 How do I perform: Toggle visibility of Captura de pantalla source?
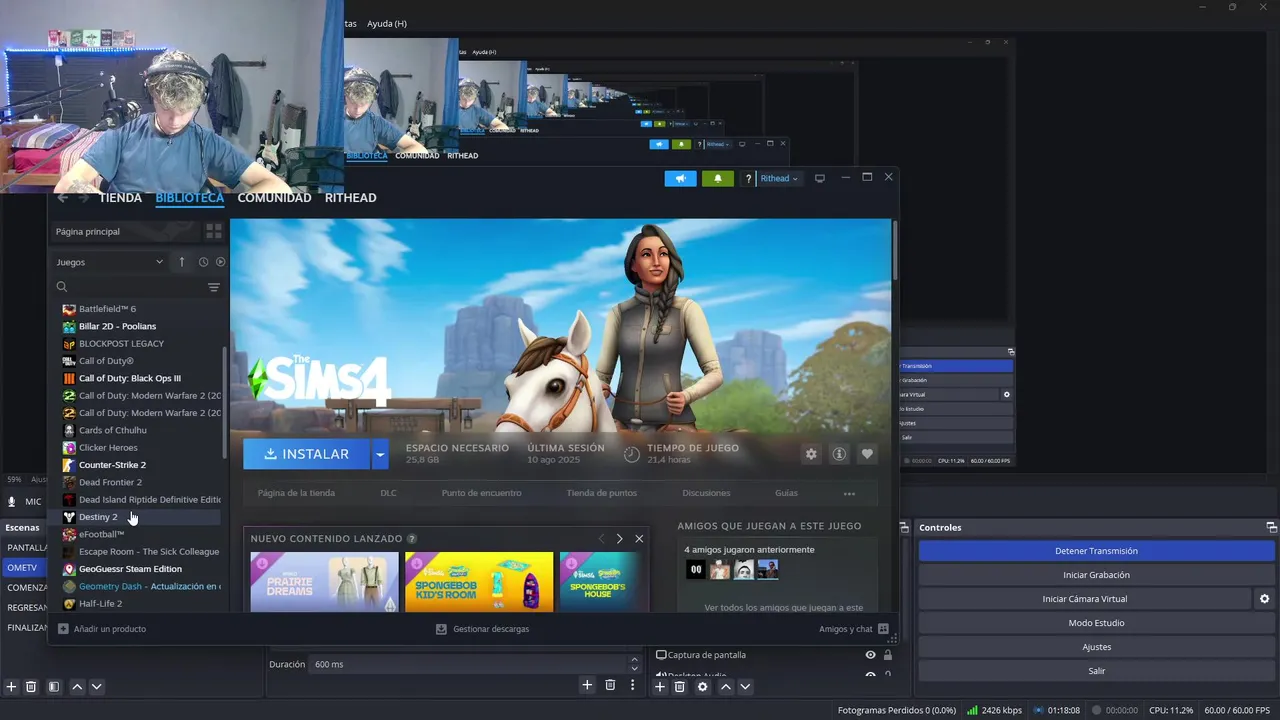pyautogui.click(x=870, y=655)
